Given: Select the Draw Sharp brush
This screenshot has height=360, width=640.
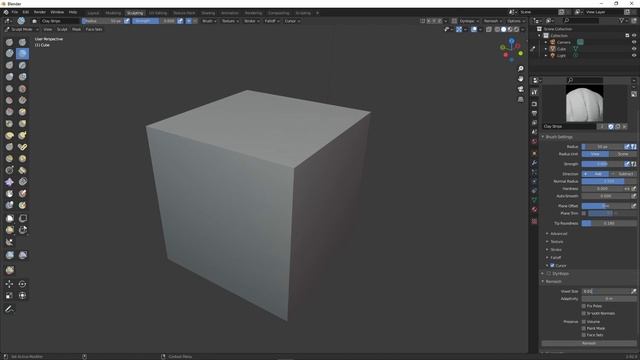Looking at the screenshot, I should (x=22, y=42).
